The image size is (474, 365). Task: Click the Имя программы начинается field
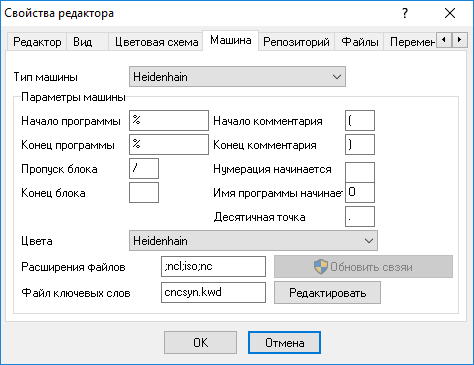click(x=360, y=192)
